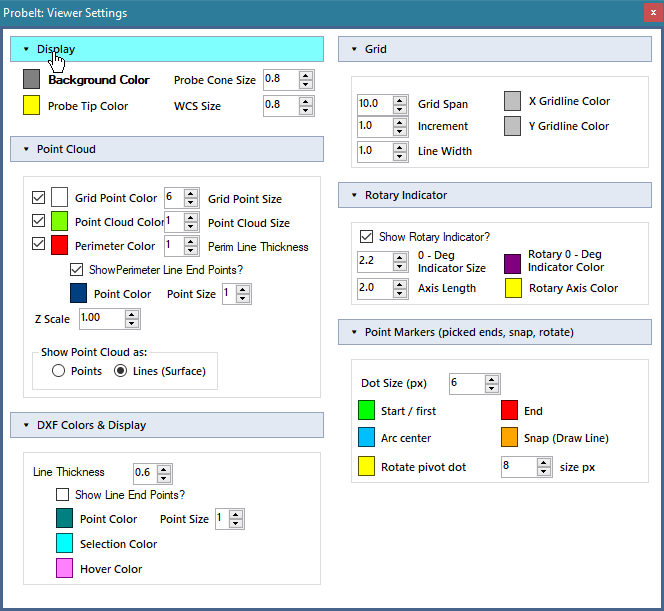Increase Grid Point Size value
This screenshot has width=664, height=611.
[x=191, y=194]
